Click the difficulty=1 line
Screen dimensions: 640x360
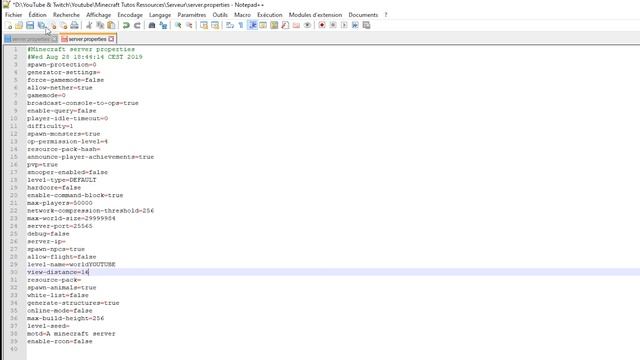point(50,126)
